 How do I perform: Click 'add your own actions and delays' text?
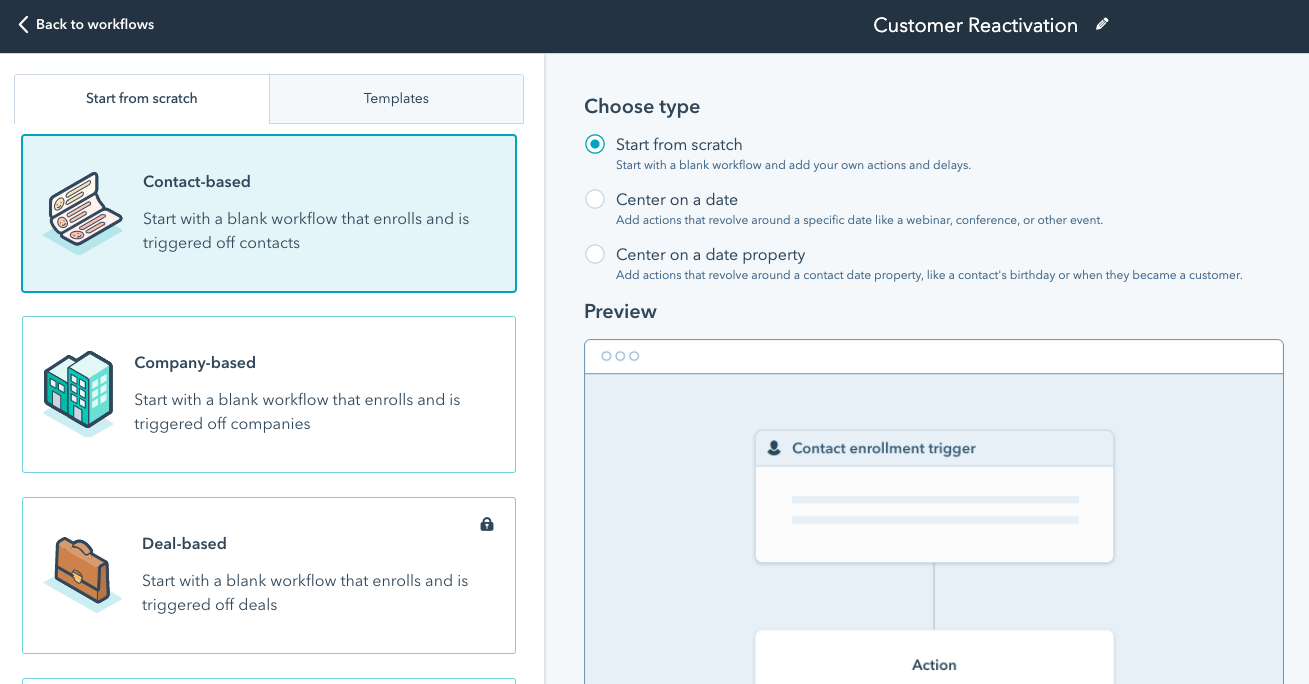coord(793,165)
